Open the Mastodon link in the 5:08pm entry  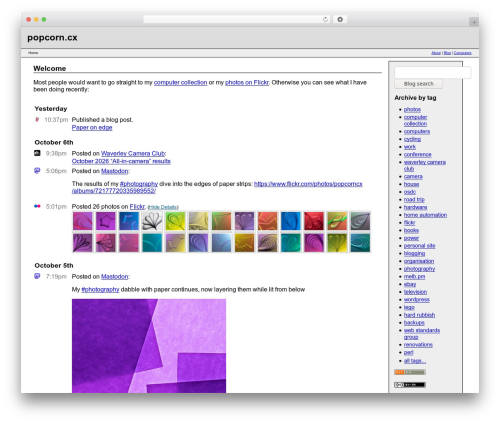[115, 171]
